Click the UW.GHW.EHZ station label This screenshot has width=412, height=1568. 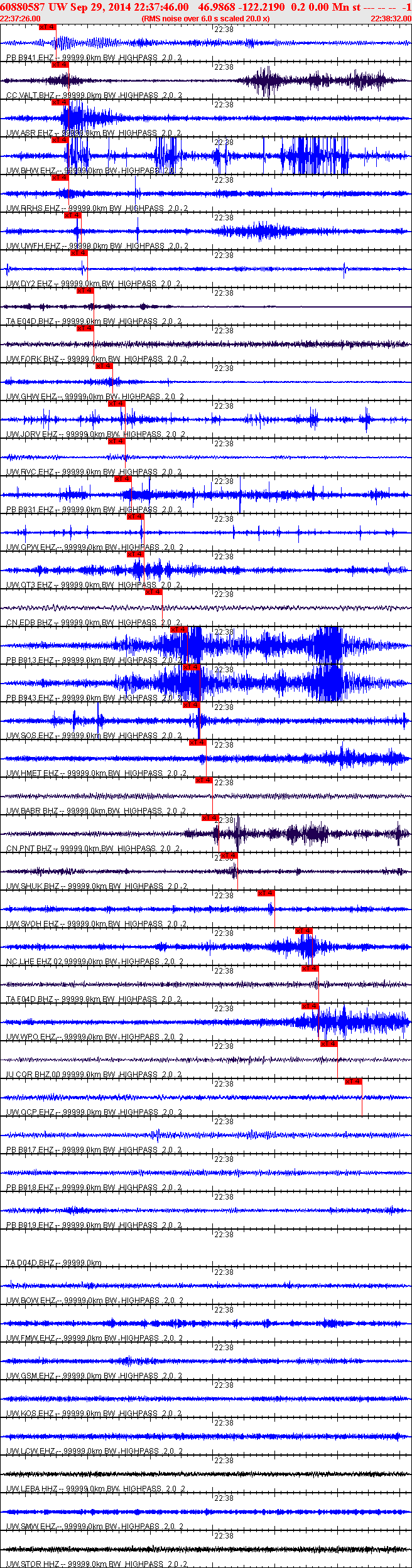tap(31, 397)
